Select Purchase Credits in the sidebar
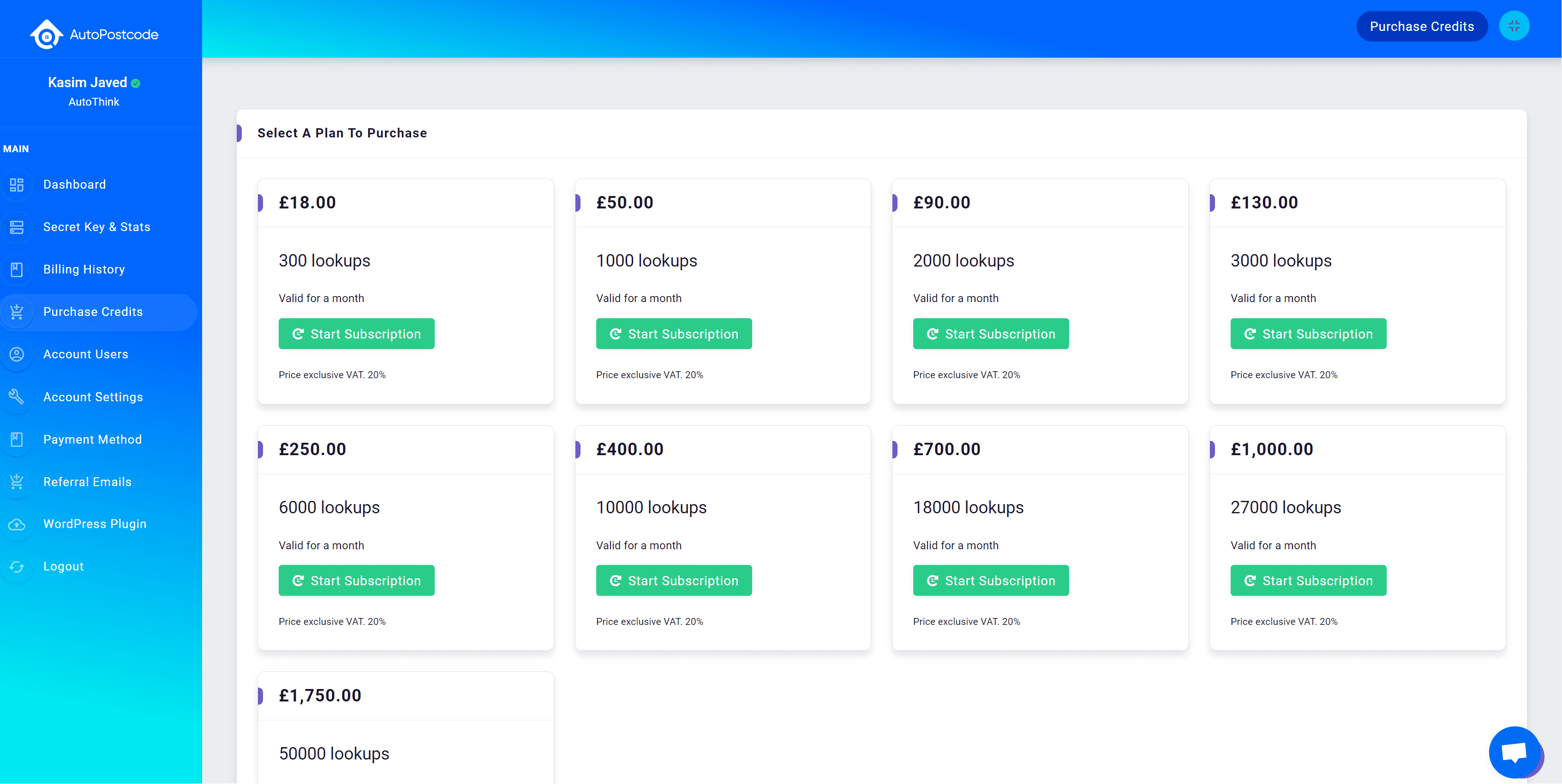 coord(93,312)
